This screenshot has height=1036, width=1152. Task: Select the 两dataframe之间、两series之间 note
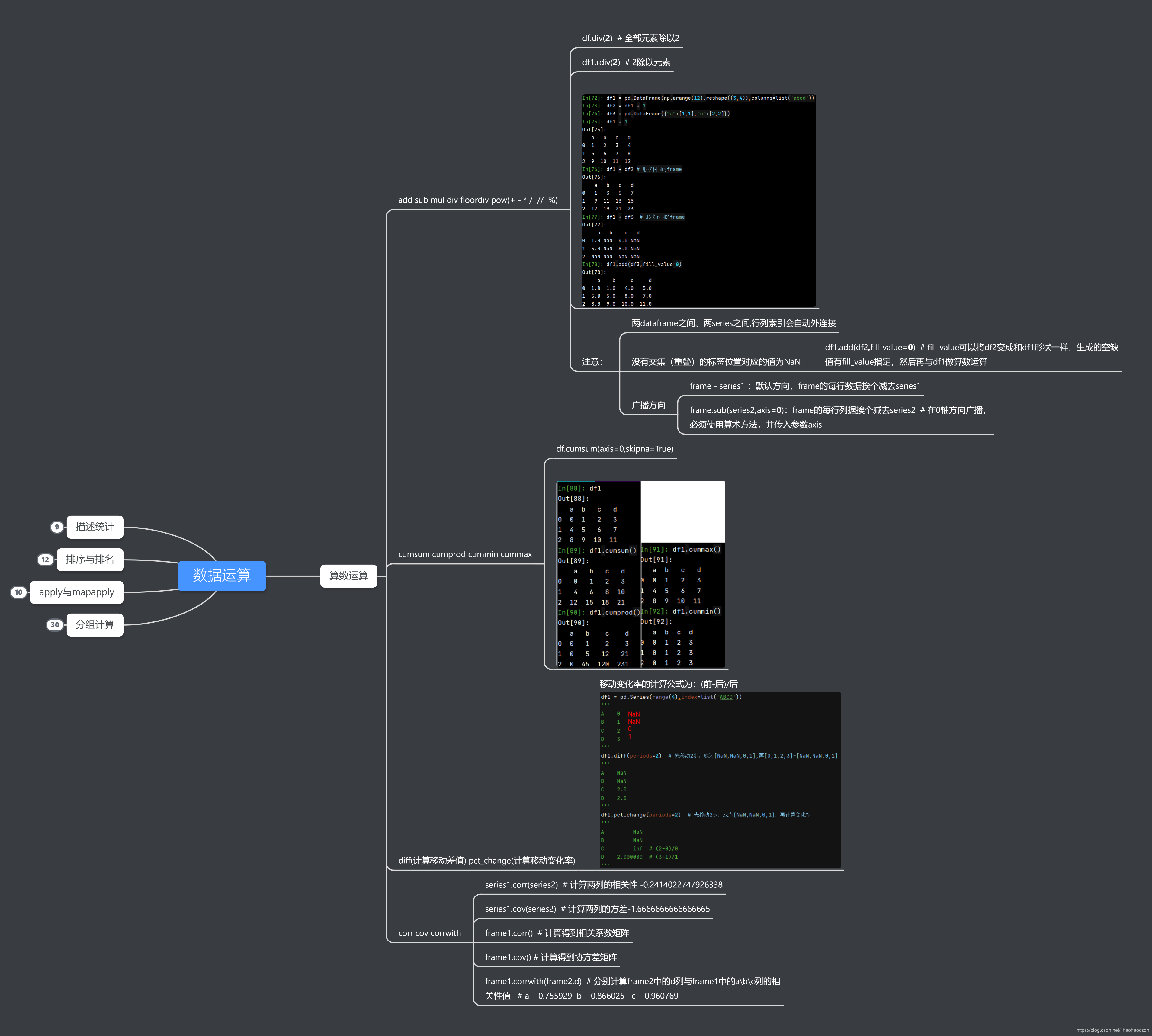[734, 323]
